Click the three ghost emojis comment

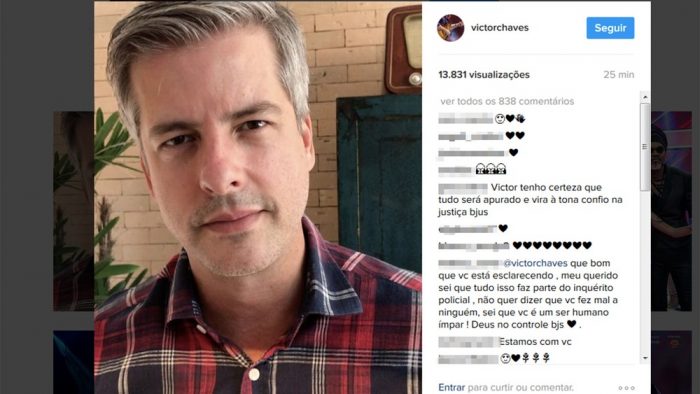(x=491, y=169)
